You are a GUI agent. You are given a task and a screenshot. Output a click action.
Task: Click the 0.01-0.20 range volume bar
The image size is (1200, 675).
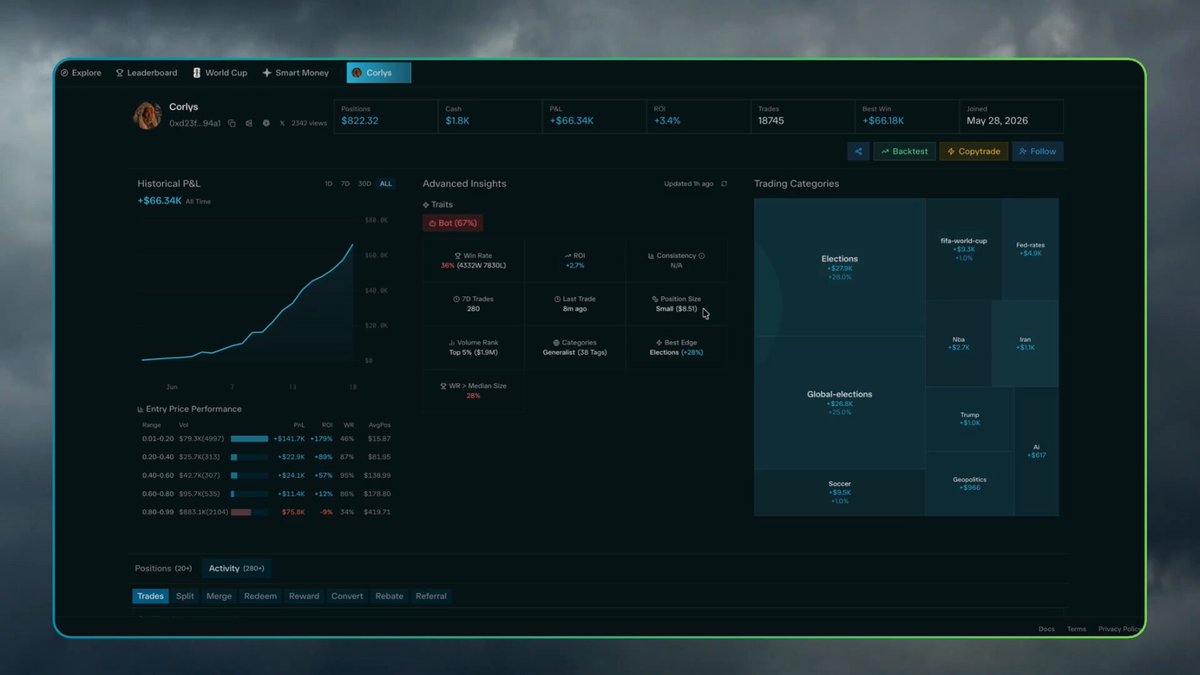(249, 439)
